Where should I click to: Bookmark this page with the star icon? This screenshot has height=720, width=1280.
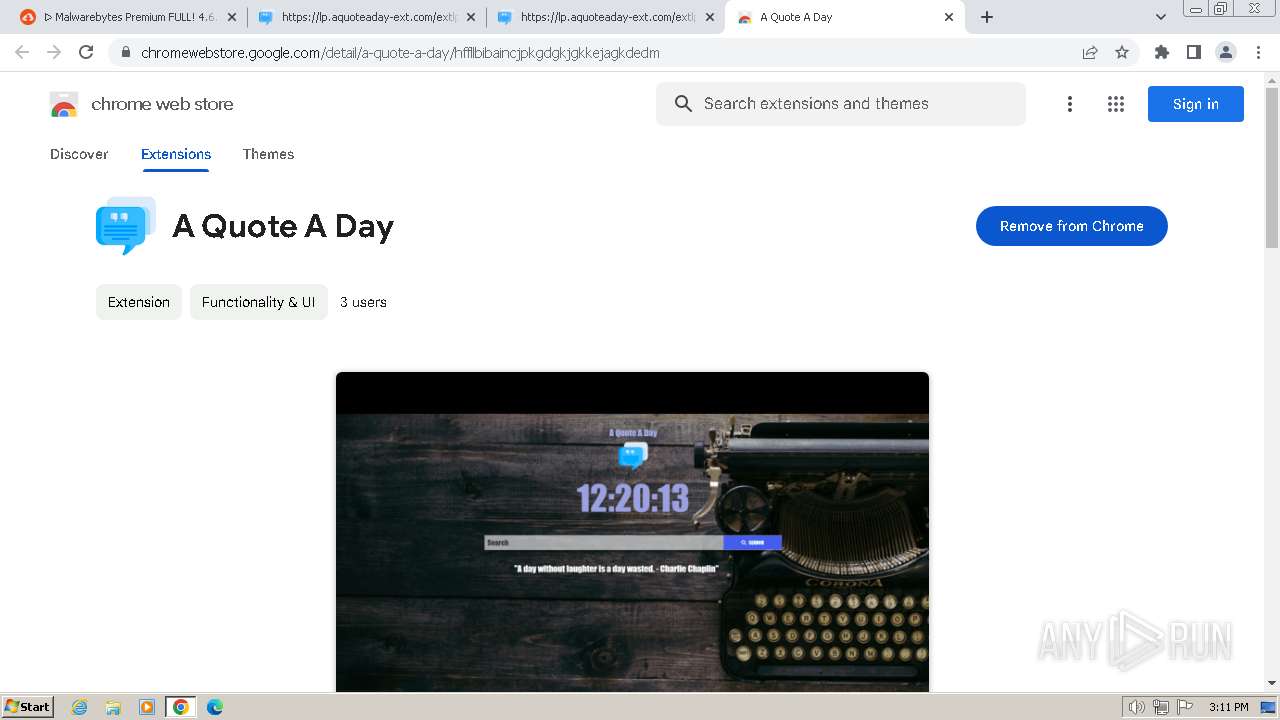[1122, 53]
